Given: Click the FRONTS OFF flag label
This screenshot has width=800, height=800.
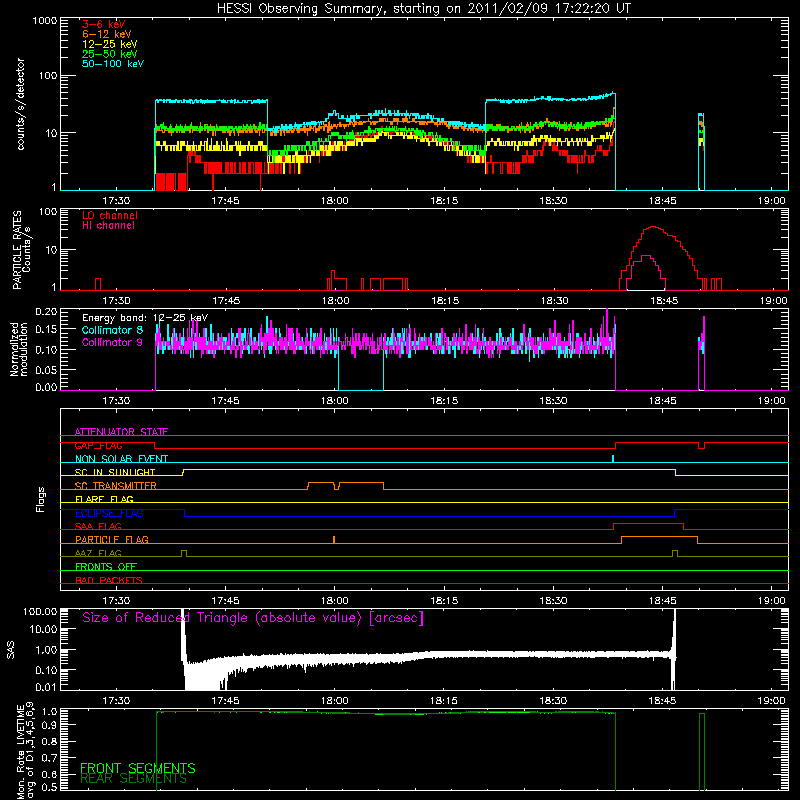Looking at the screenshot, I should click(x=106, y=567).
